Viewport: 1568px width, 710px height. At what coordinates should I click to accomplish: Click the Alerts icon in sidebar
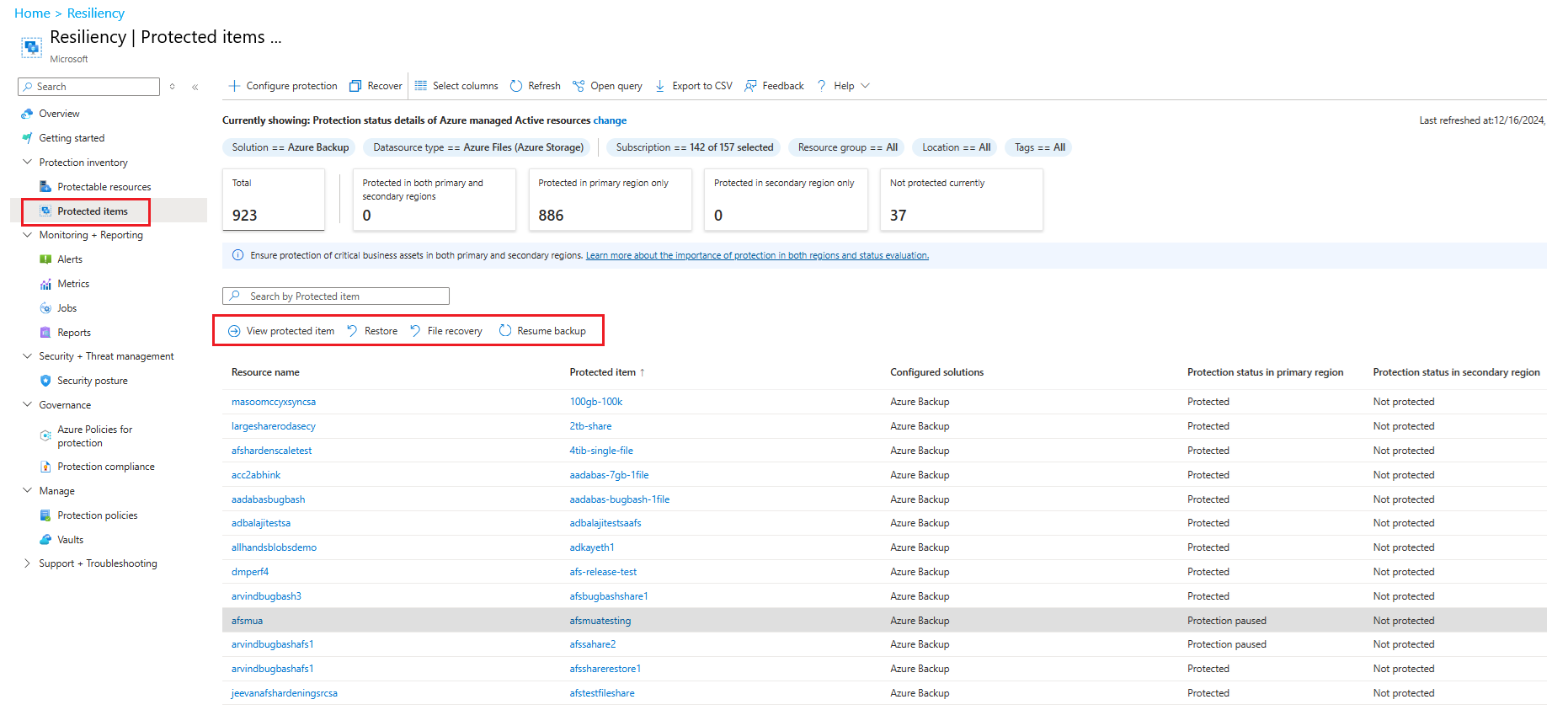(x=45, y=259)
